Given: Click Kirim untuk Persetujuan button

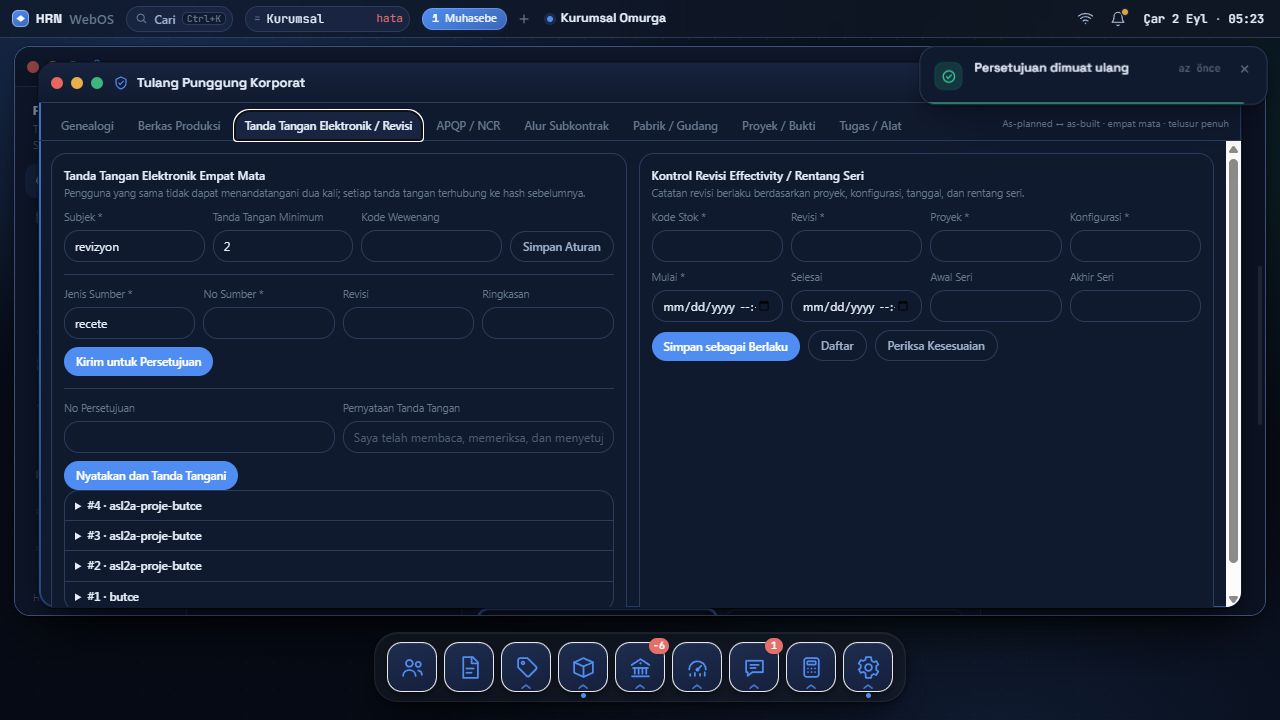Looking at the screenshot, I should [138, 362].
